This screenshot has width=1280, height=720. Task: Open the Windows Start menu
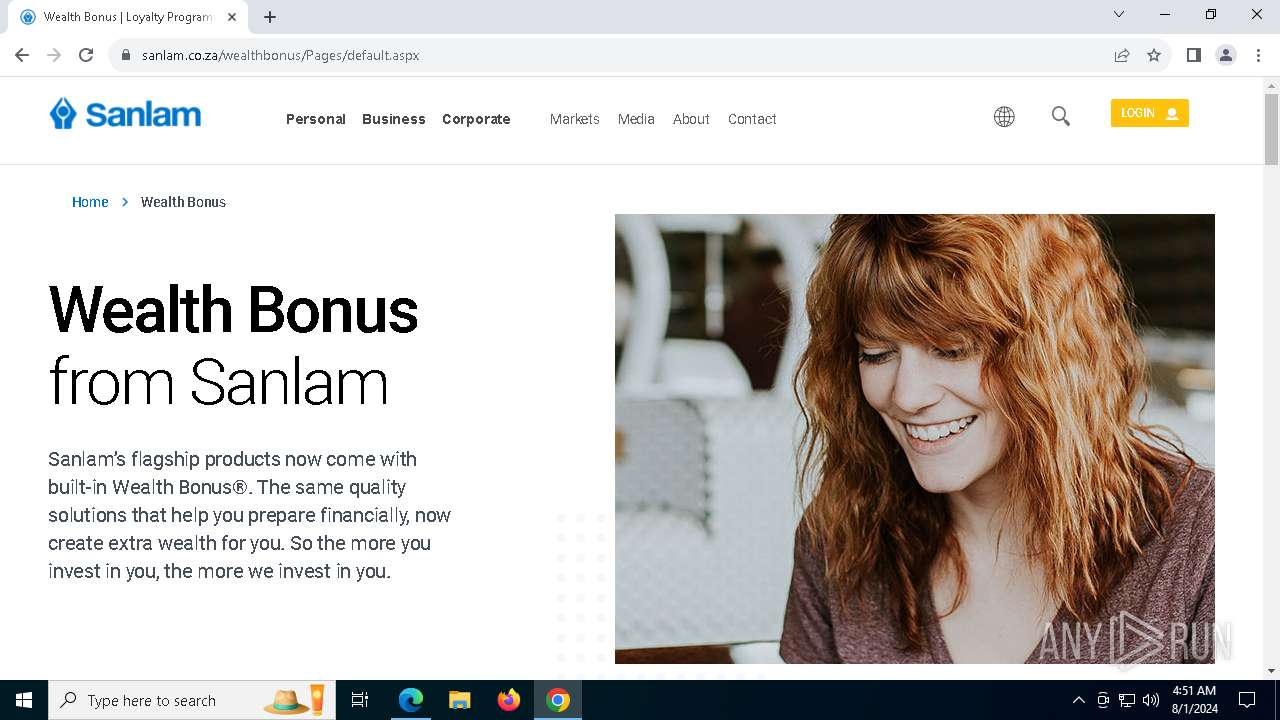(24, 700)
